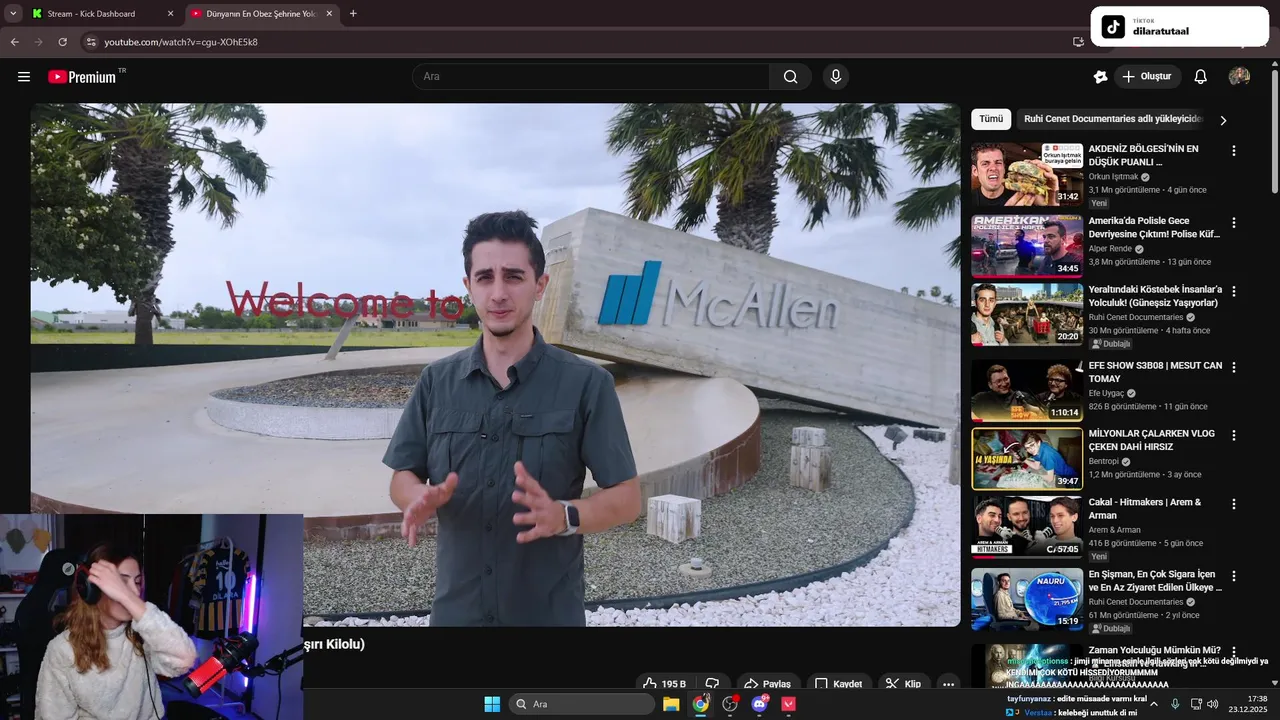The height and width of the screenshot is (720, 1280).
Task: Click the TikTok dilaratutaal overlay
Action: 1180,27
